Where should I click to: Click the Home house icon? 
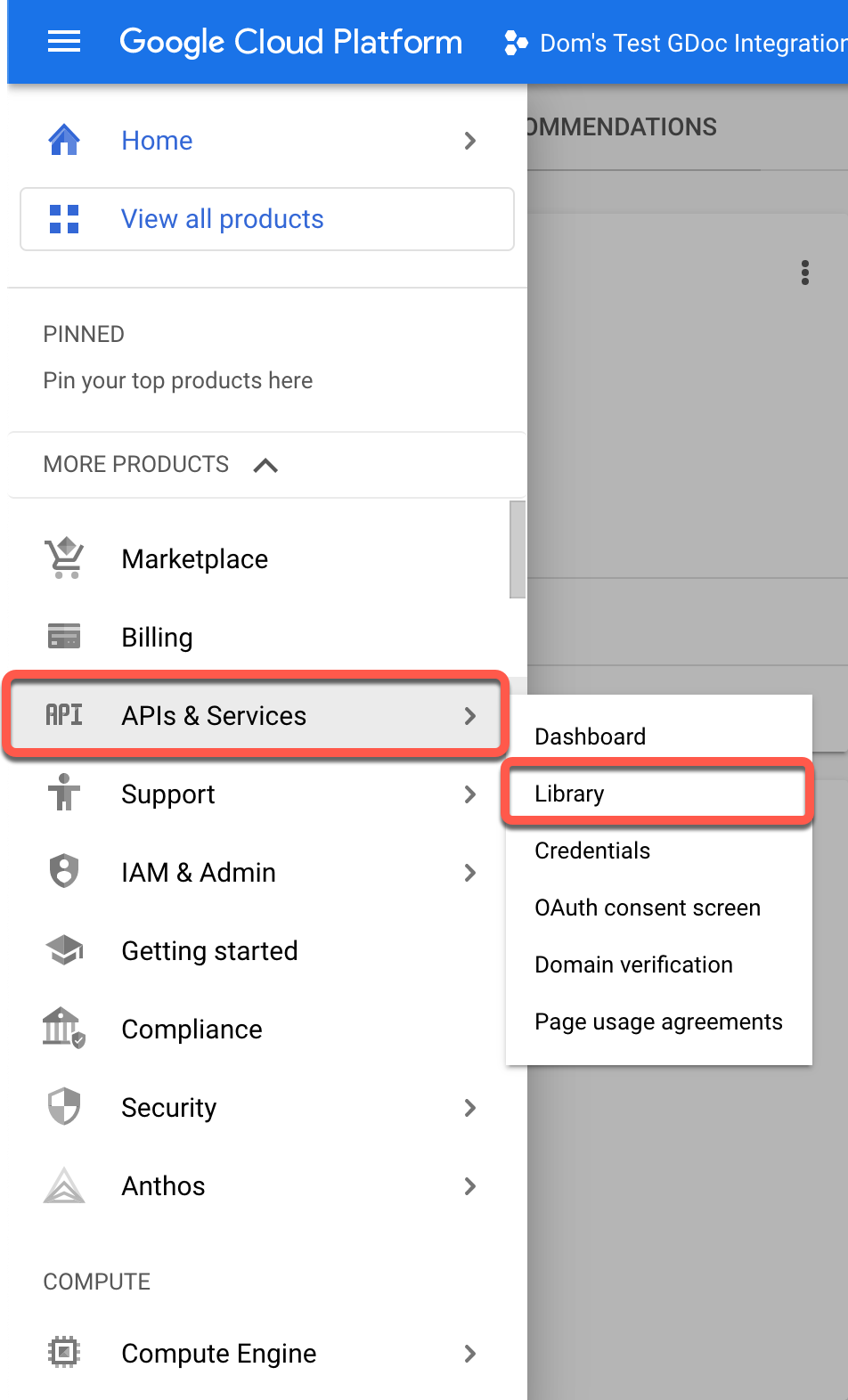coord(64,141)
